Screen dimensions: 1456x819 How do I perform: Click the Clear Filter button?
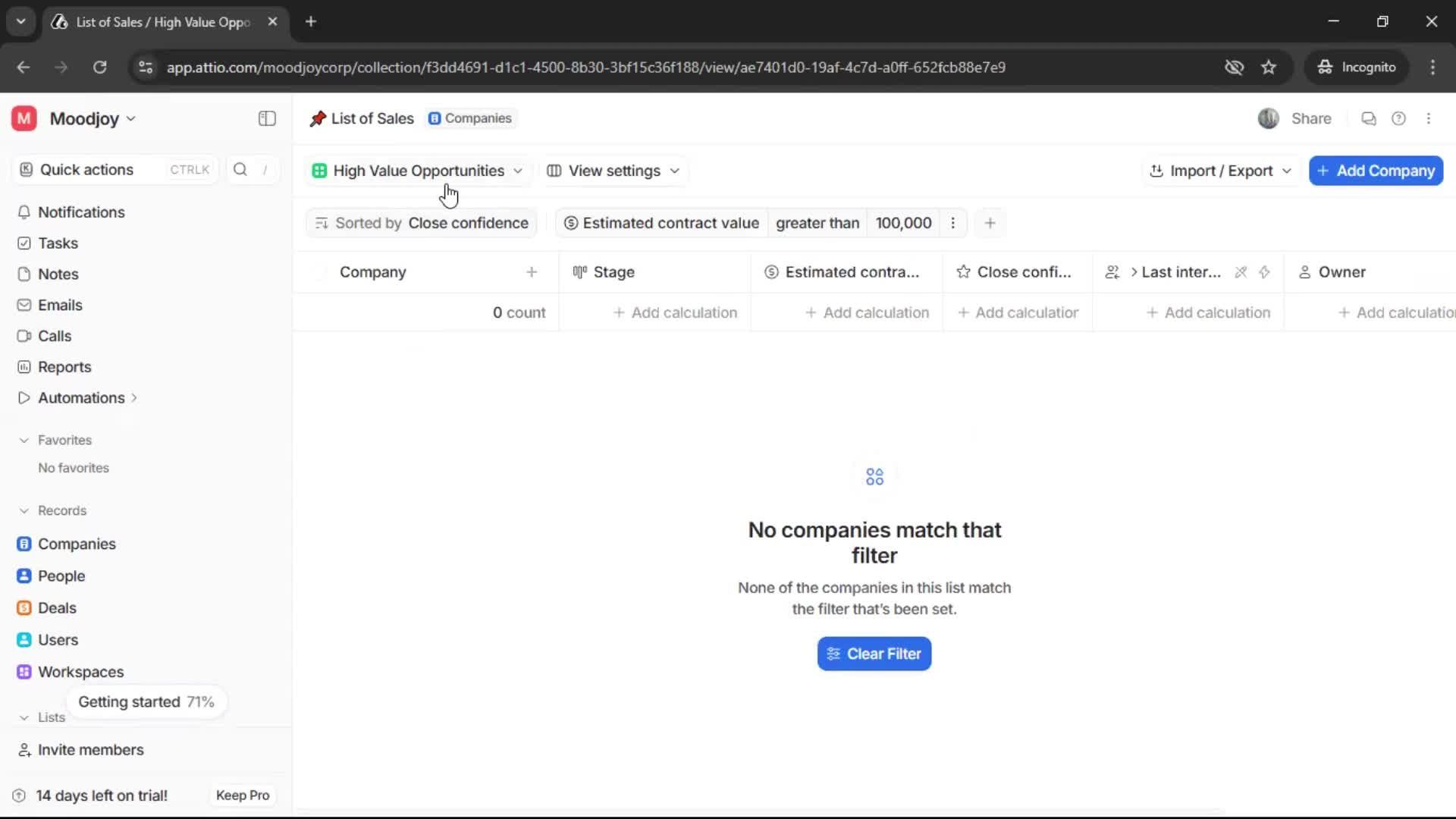coord(874,654)
